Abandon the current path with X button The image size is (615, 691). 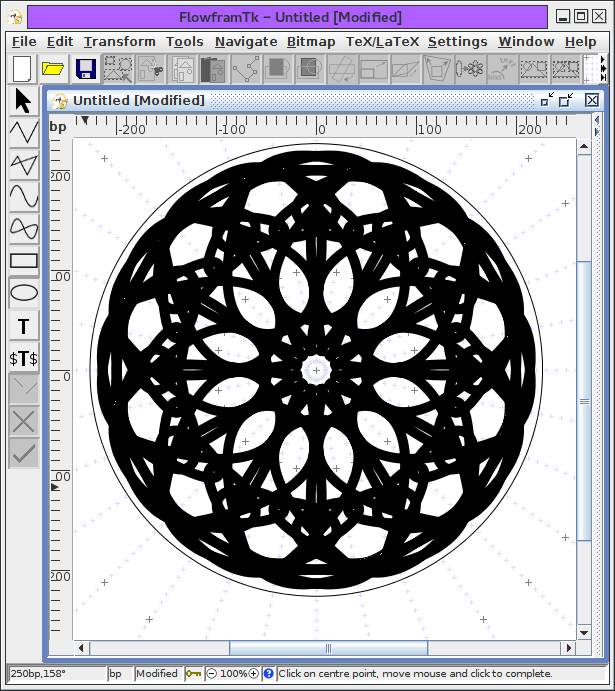coord(24,422)
